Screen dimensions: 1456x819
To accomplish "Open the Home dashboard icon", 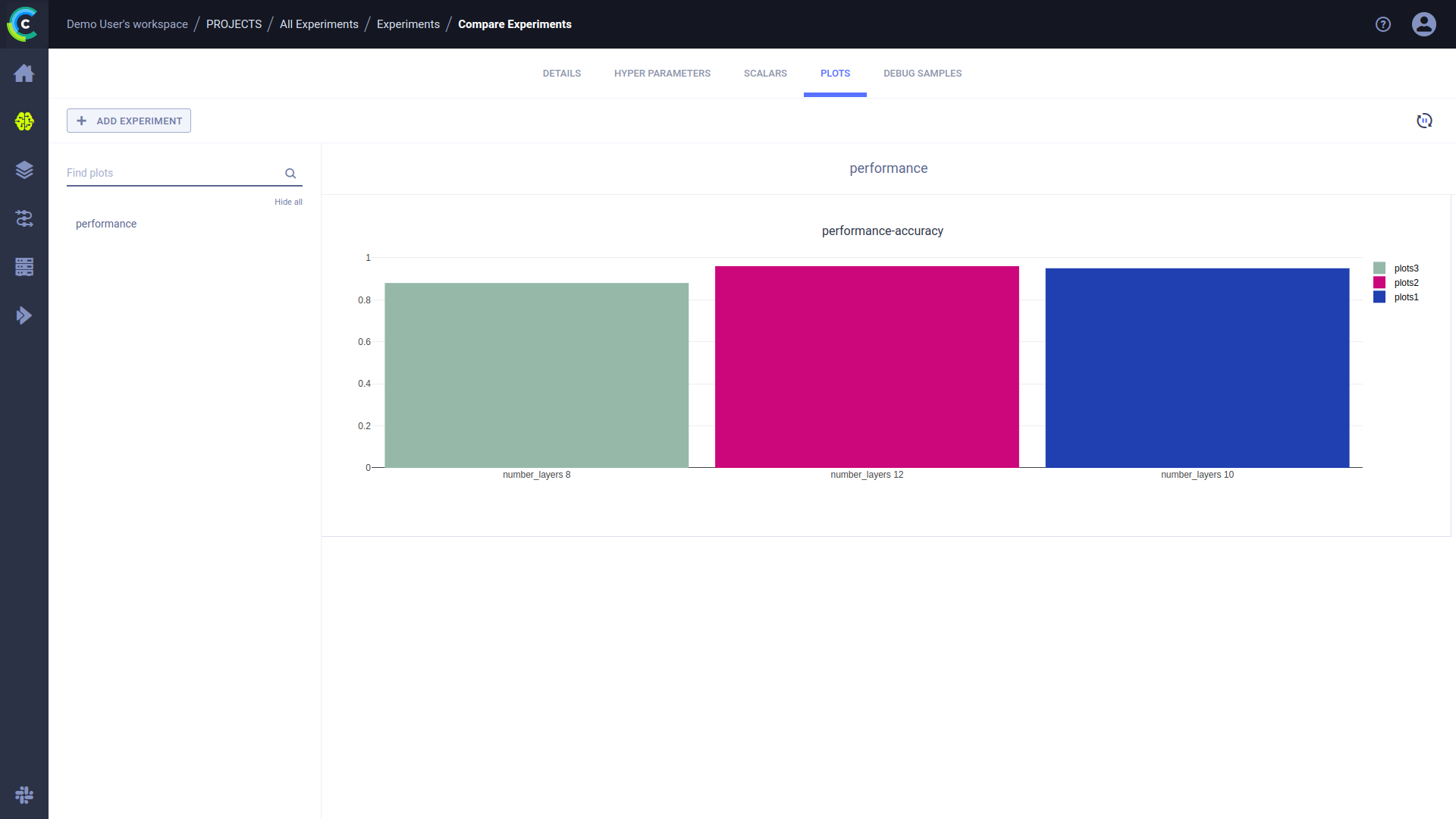I will point(24,73).
